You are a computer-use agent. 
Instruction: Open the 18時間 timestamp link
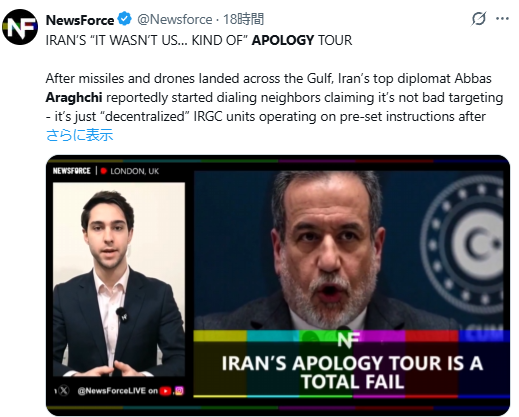tap(243, 19)
